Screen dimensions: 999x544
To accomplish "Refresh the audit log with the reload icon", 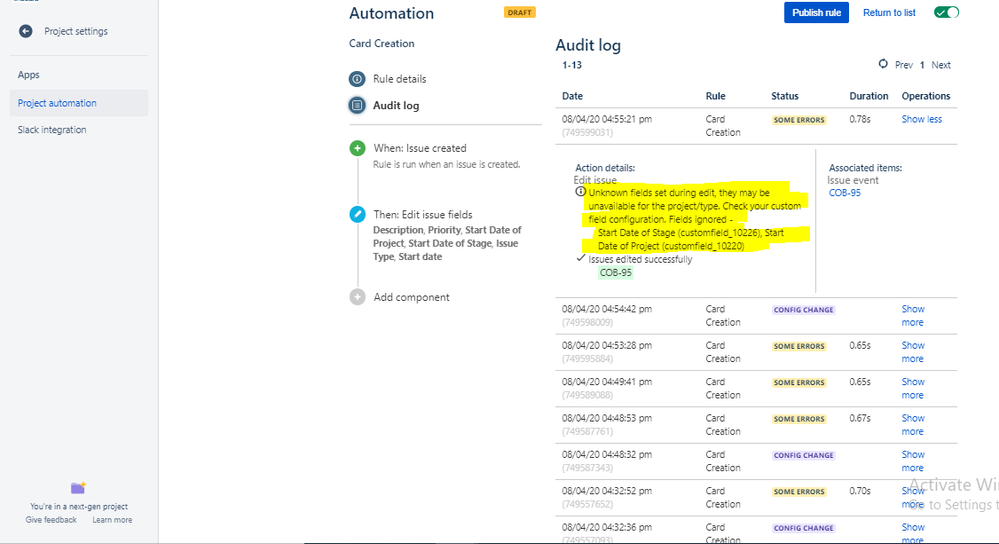I will [x=883, y=64].
